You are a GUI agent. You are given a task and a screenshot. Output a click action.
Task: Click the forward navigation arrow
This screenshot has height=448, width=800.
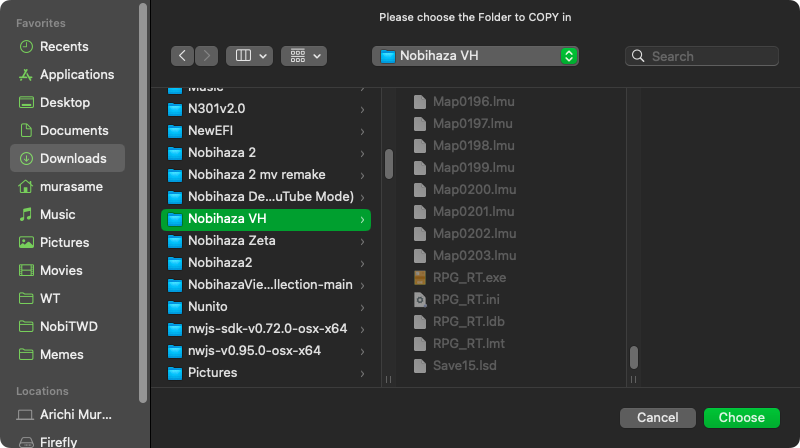pos(207,56)
